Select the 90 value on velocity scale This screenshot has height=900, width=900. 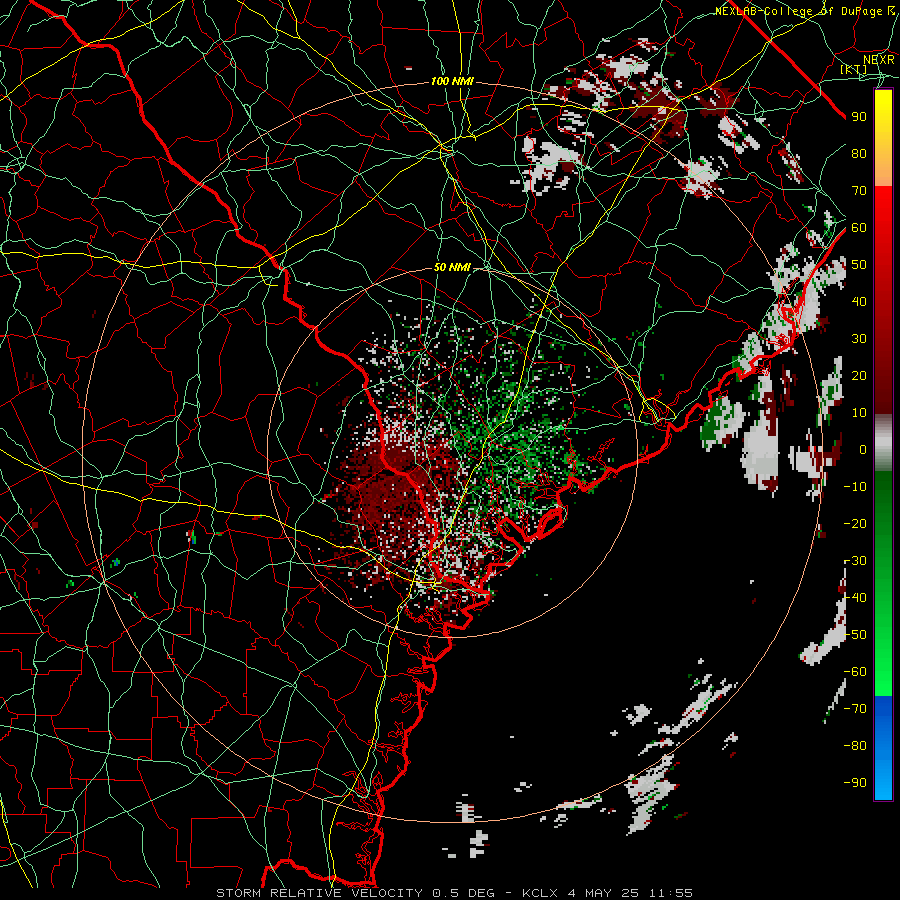(x=859, y=117)
